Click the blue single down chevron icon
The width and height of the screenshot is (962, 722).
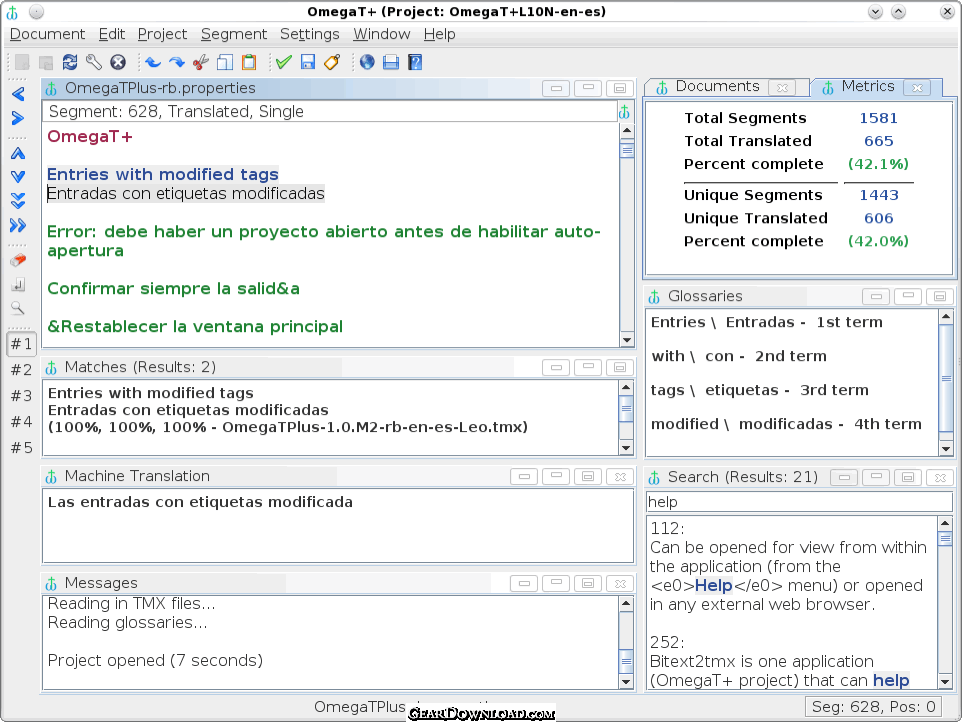18,177
